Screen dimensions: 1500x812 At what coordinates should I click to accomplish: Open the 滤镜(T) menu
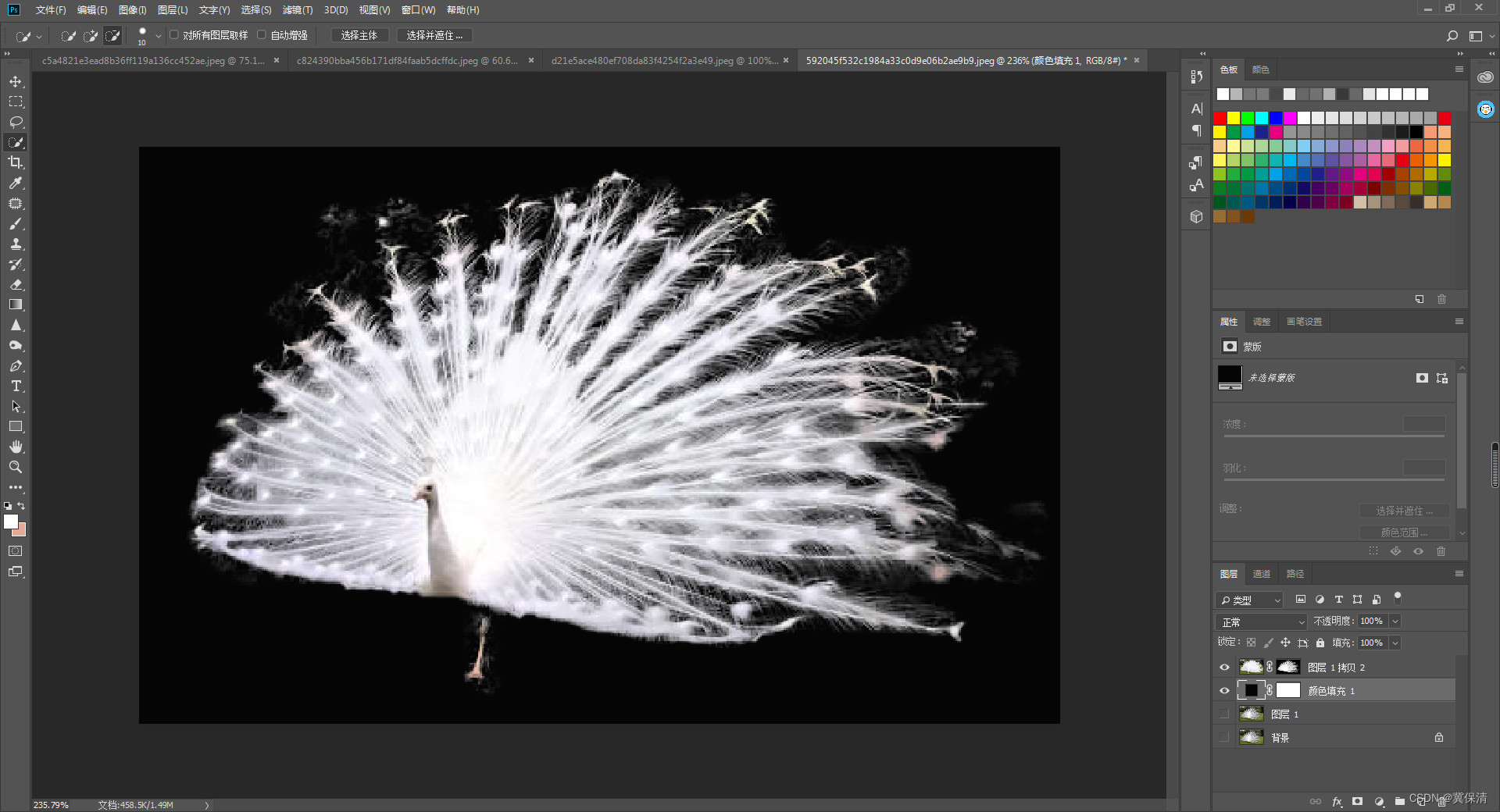[x=298, y=10]
